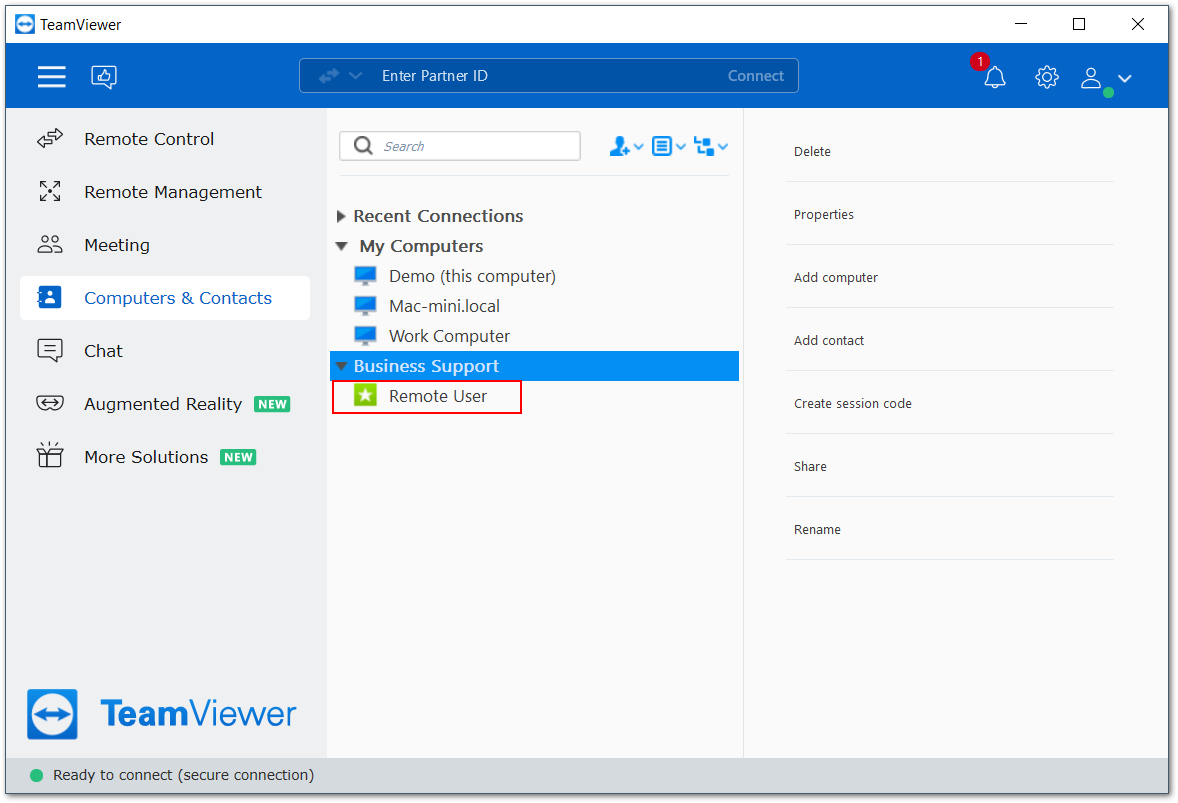Click the user account profile icon
The height and width of the screenshot is (803, 1178).
tap(1091, 77)
